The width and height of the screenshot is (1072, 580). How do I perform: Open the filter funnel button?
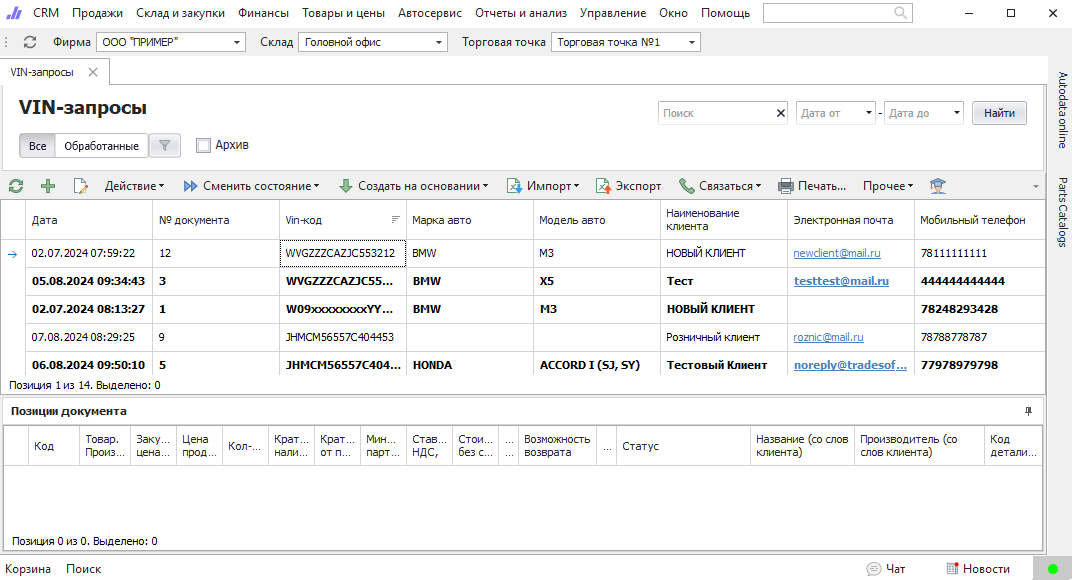coord(164,146)
